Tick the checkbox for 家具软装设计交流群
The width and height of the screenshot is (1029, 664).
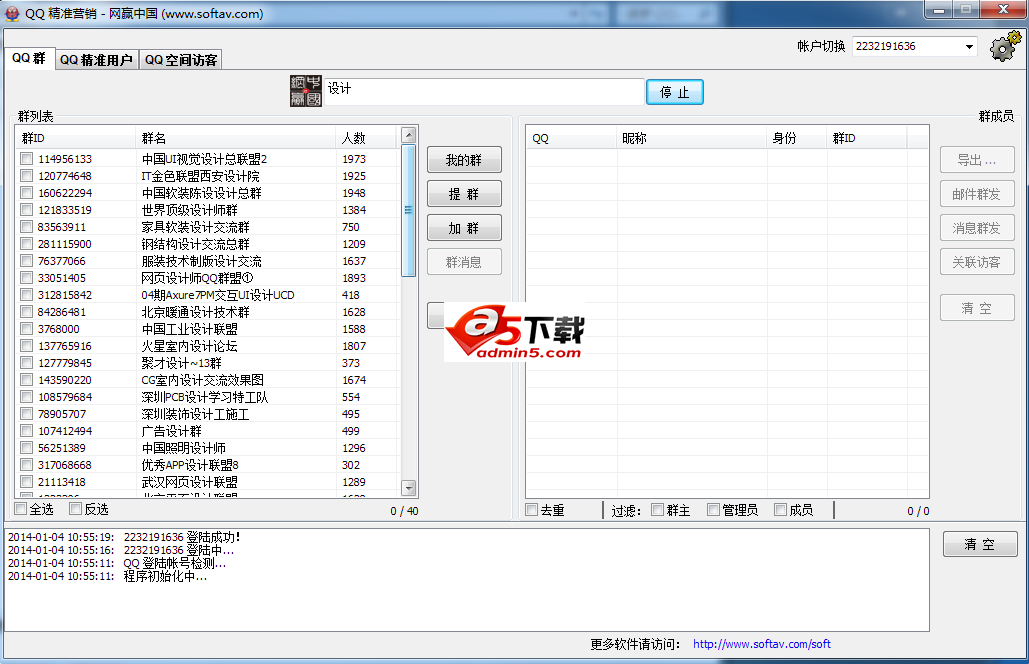[x=26, y=227]
